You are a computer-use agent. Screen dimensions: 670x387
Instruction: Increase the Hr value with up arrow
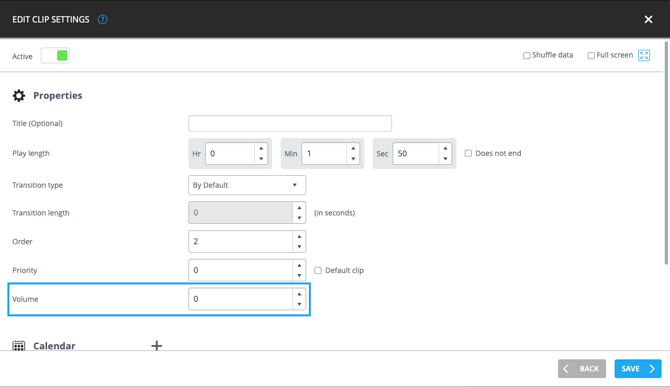pos(261,148)
